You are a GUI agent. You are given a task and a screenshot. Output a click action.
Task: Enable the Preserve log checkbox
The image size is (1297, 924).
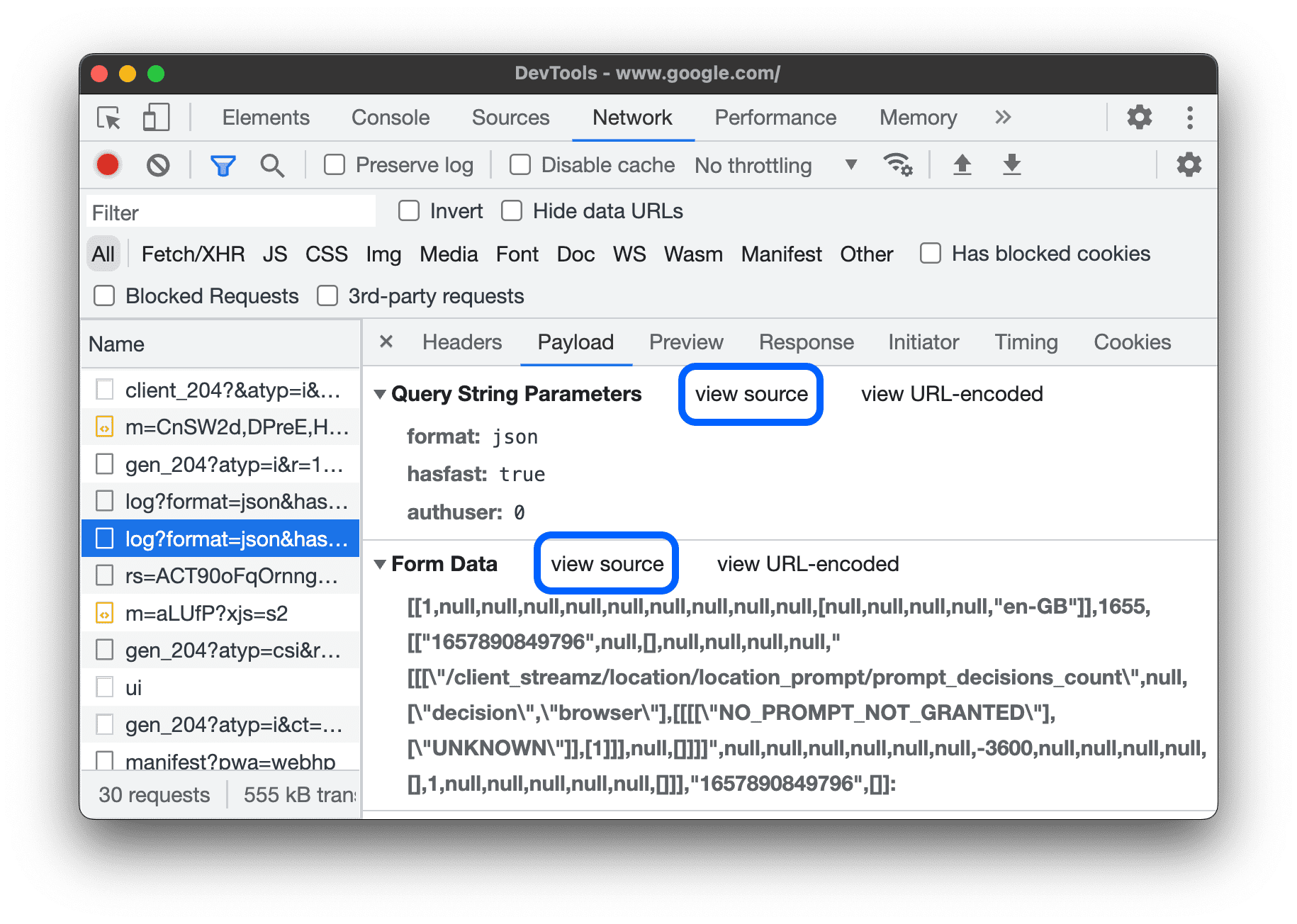point(335,165)
